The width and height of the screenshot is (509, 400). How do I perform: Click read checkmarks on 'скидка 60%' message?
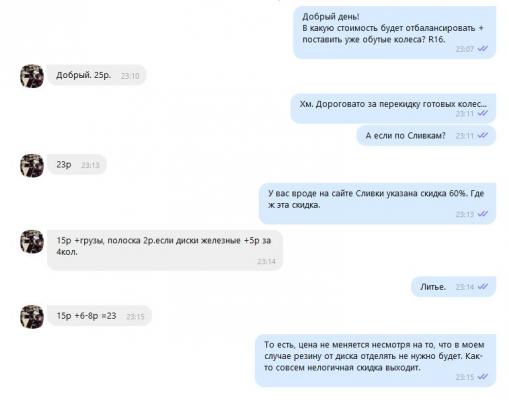482,214
